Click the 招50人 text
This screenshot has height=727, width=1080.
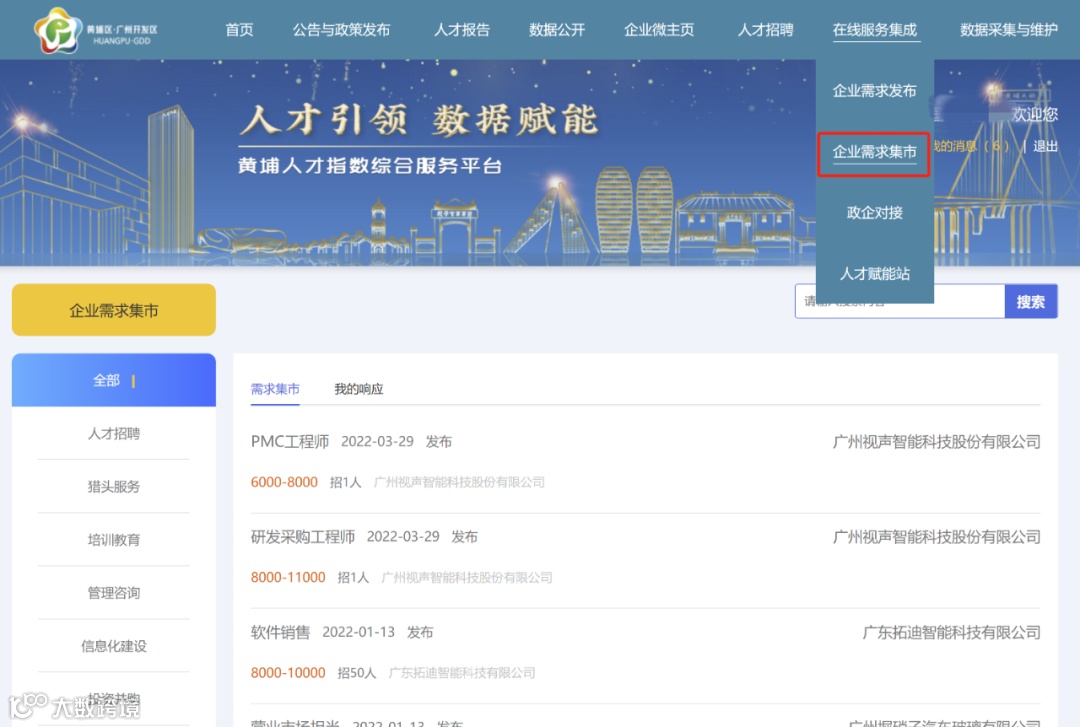point(357,673)
